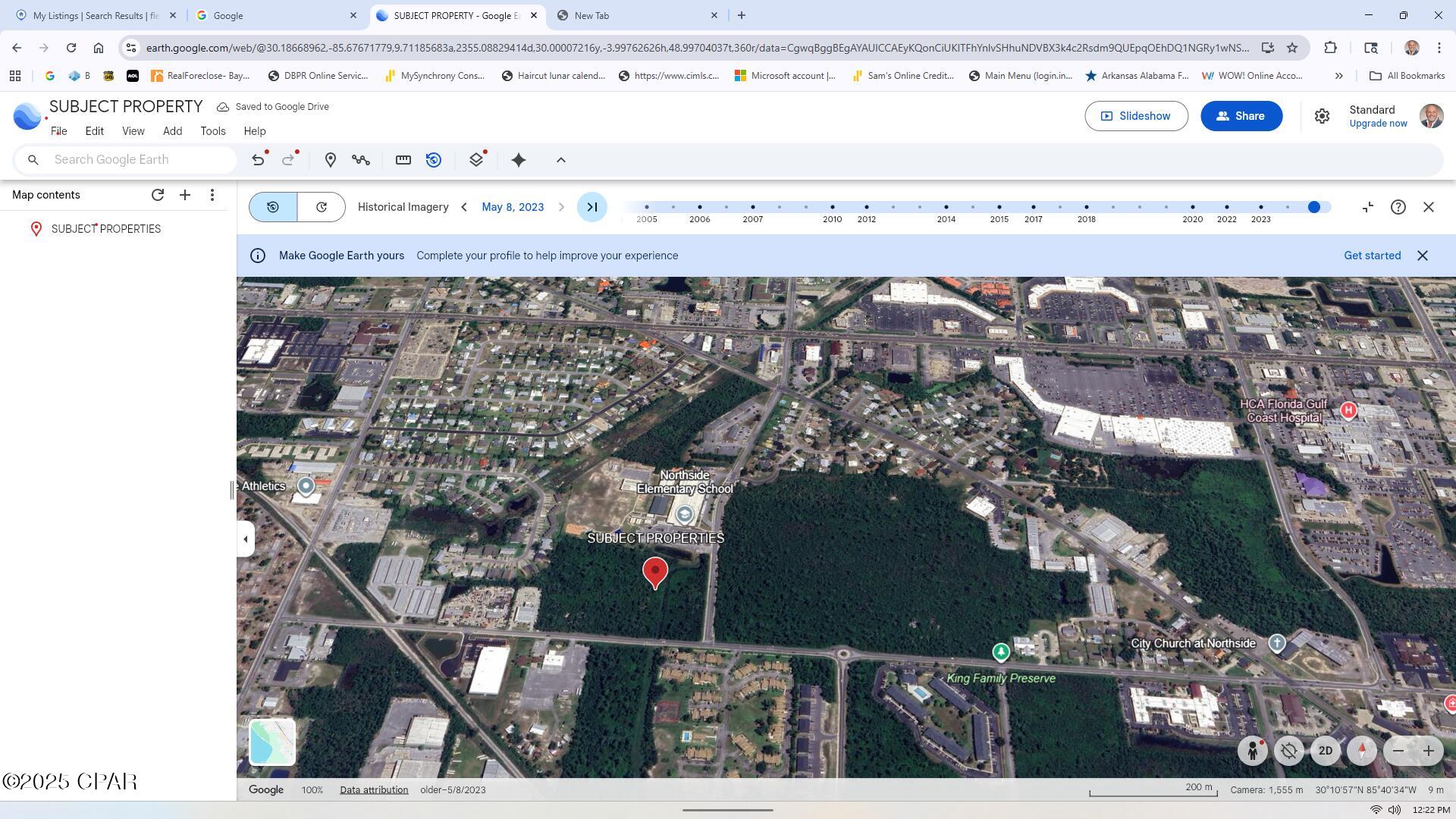1456x819 pixels.
Task: Click the 2014 marker on imagery timeline
Action: point(946,207)
